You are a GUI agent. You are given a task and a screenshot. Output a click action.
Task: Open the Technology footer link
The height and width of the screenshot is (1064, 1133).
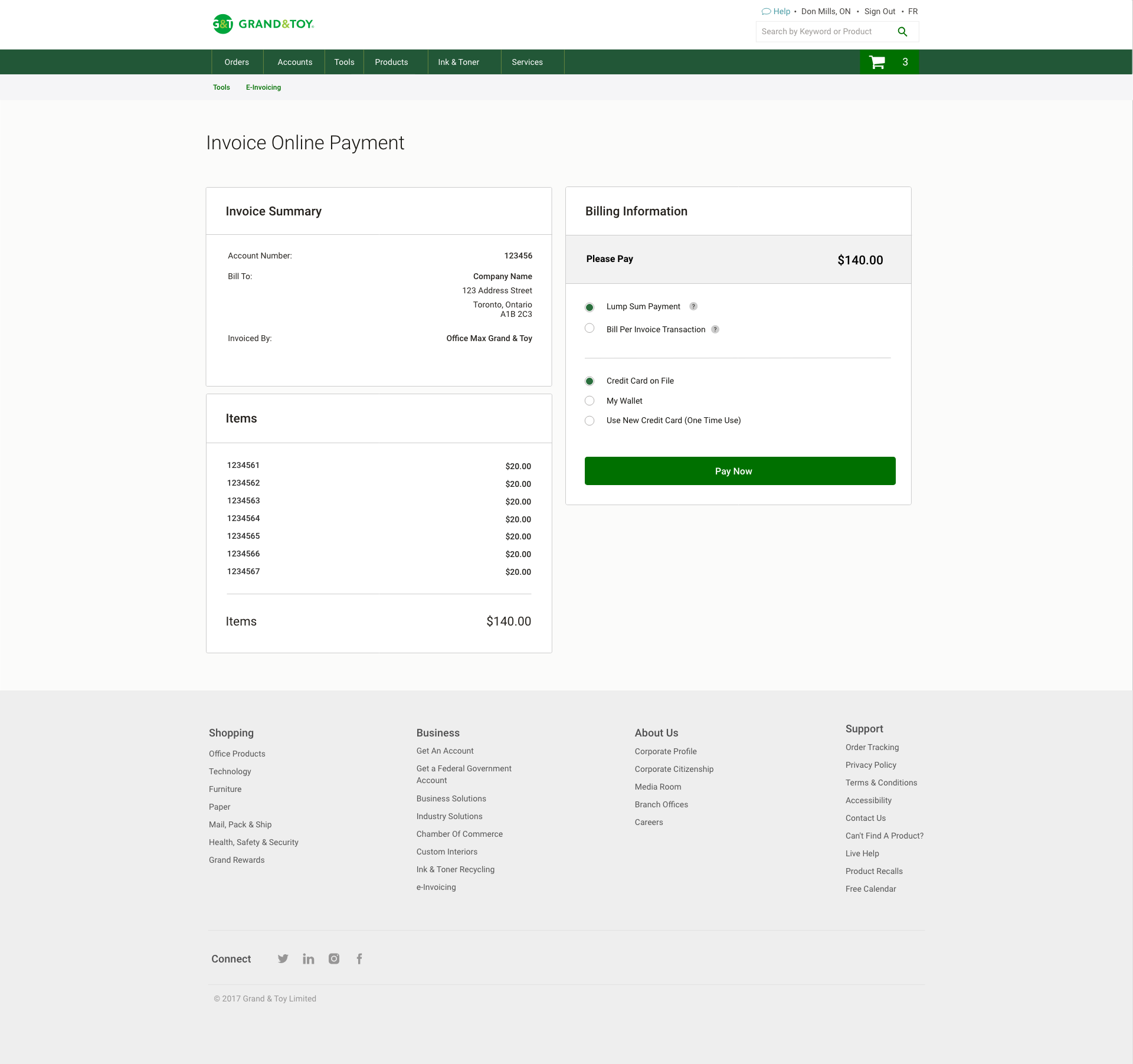coord(230,771)
